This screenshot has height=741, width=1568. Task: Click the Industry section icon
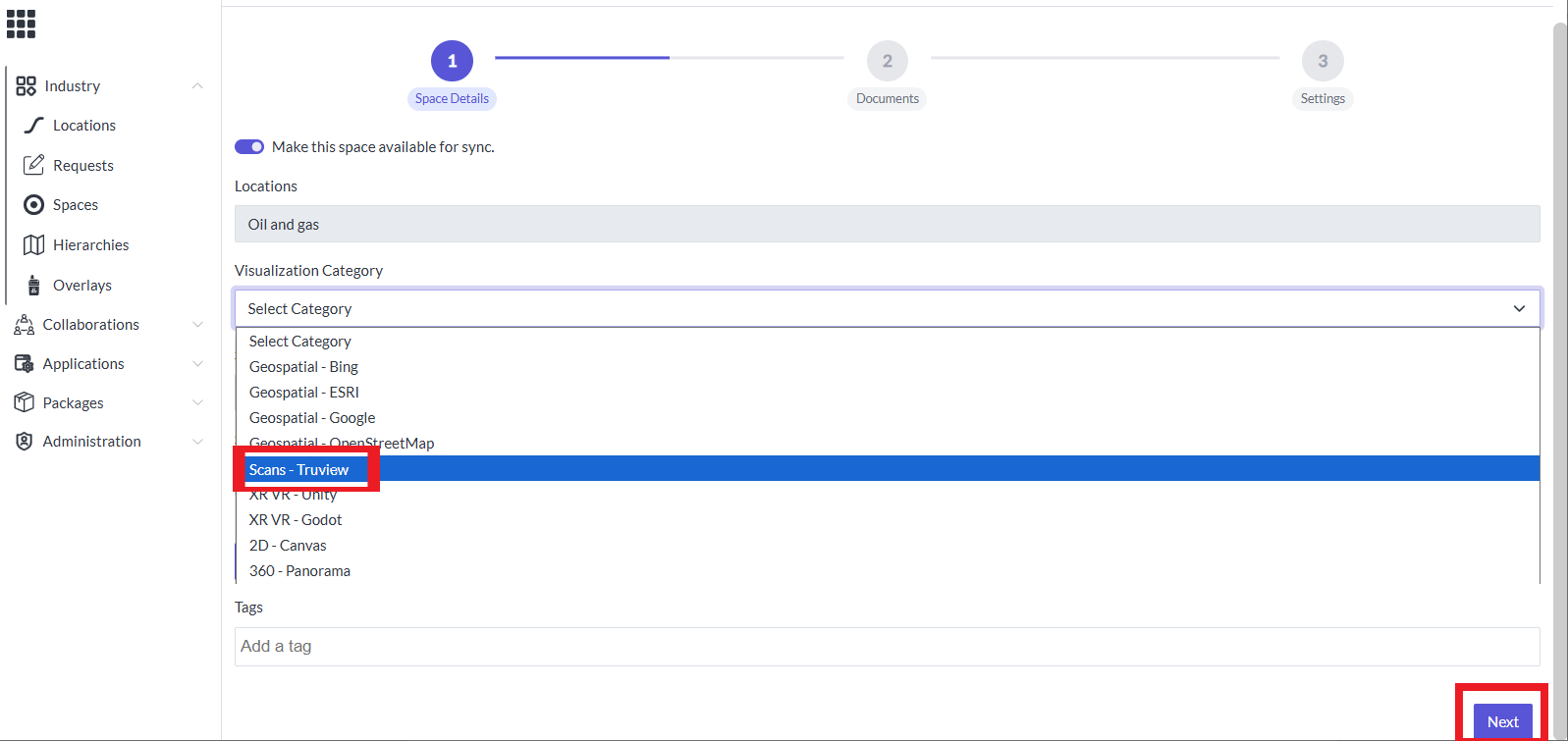tap(26, 86)
